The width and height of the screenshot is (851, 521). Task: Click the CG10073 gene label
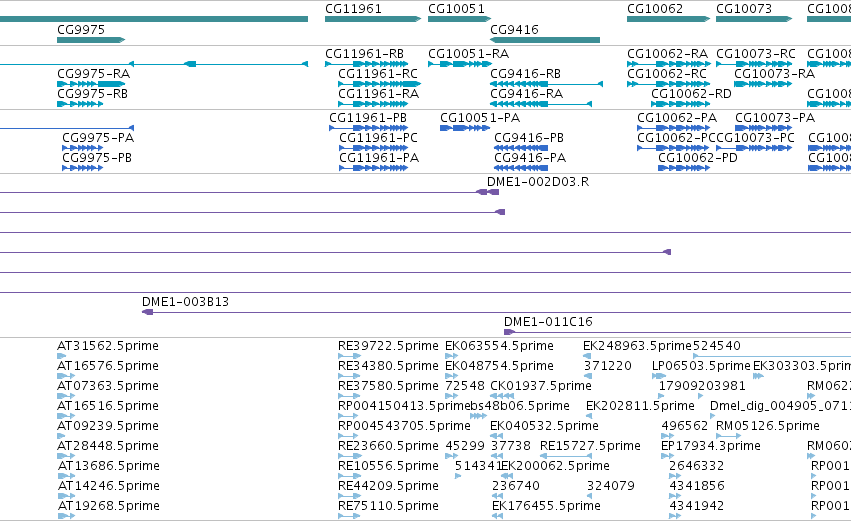[744, 9]
